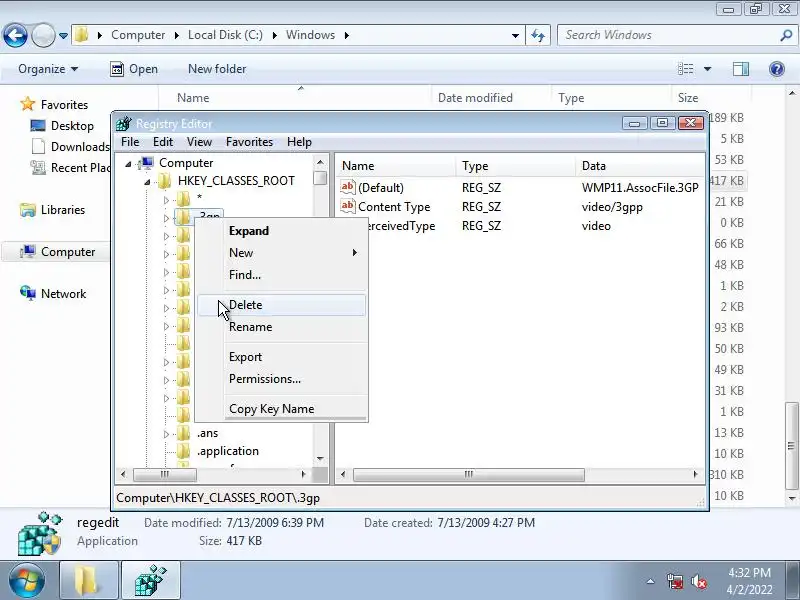Viewport: 800px width, 600px height.
Task: Select Export in the context menu
Action: 281,357
